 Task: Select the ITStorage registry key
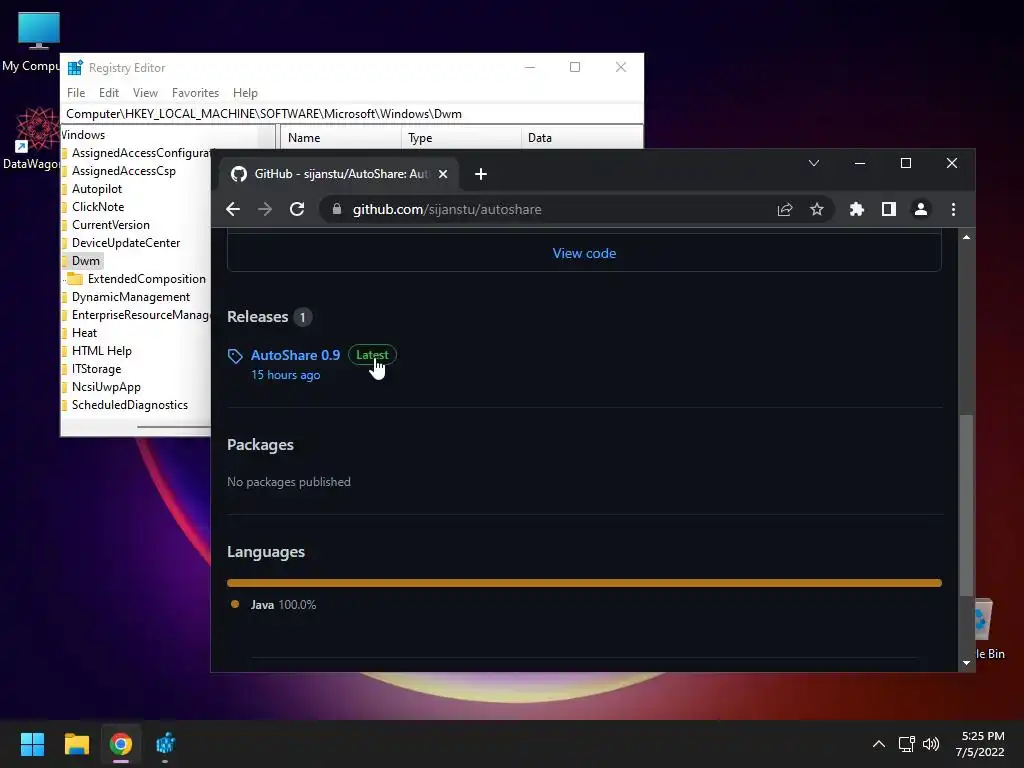pos(96,369)
